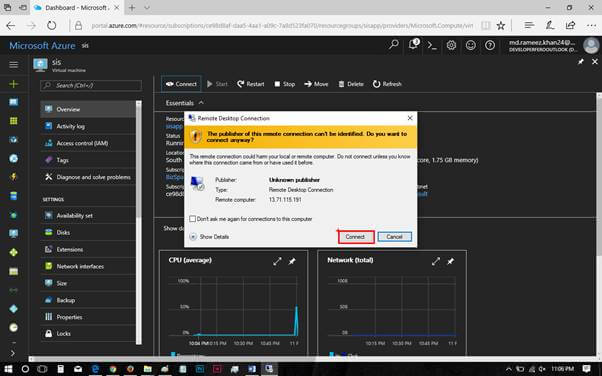
Task: Open Properties settings
Action: (x=88, y=317)
